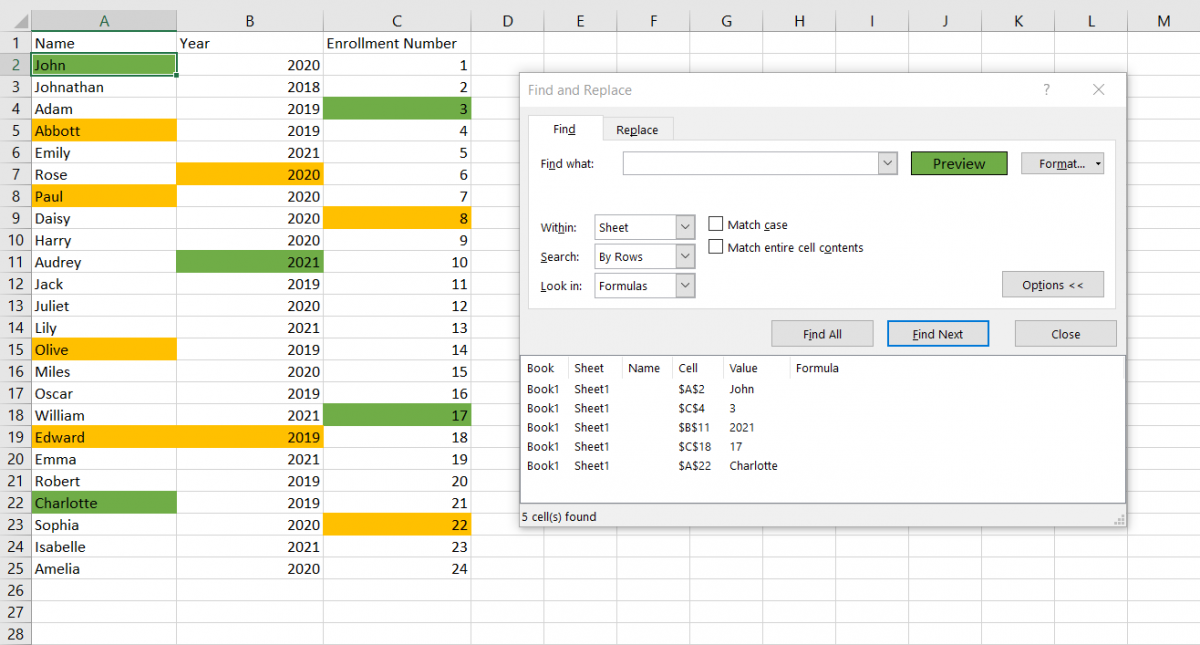Expand the Look in Formulas dropdown
Viewport: 1200px width, 645px height.
(685, 286)
